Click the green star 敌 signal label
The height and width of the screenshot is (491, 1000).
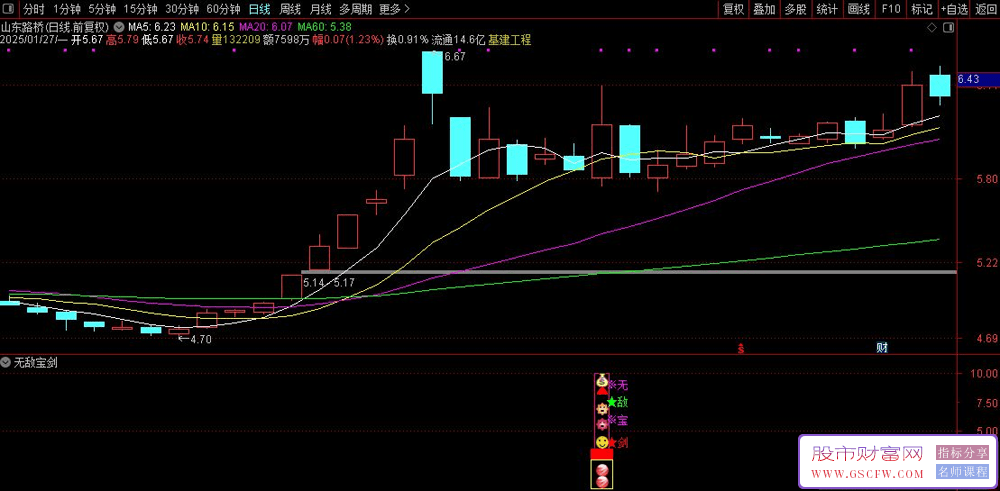[x=618, y=402]
